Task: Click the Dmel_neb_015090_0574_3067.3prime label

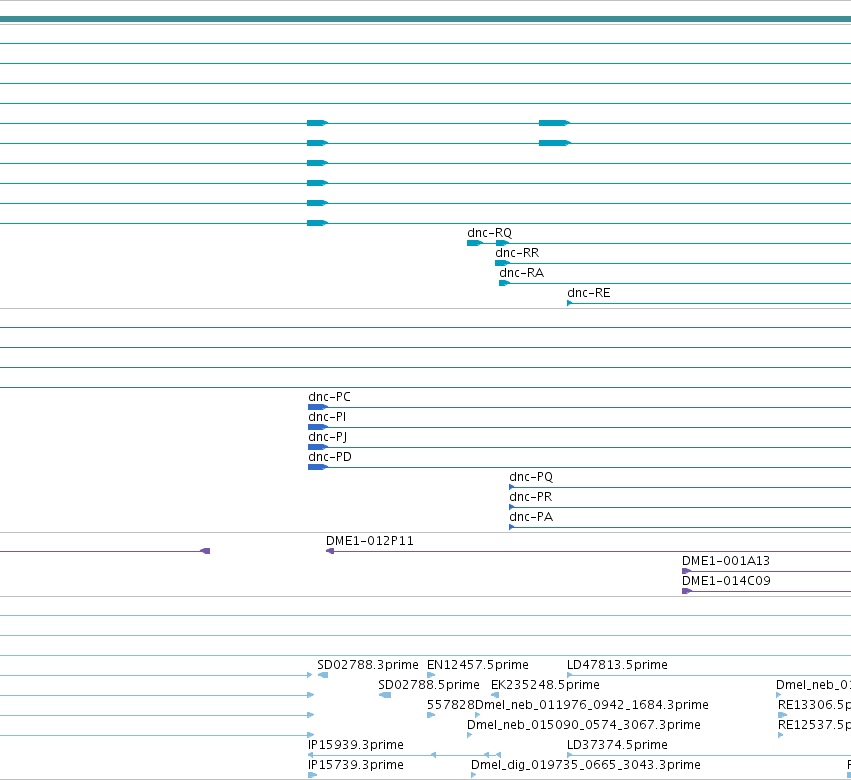Action: pyautogui.click(x=583, y=725)
